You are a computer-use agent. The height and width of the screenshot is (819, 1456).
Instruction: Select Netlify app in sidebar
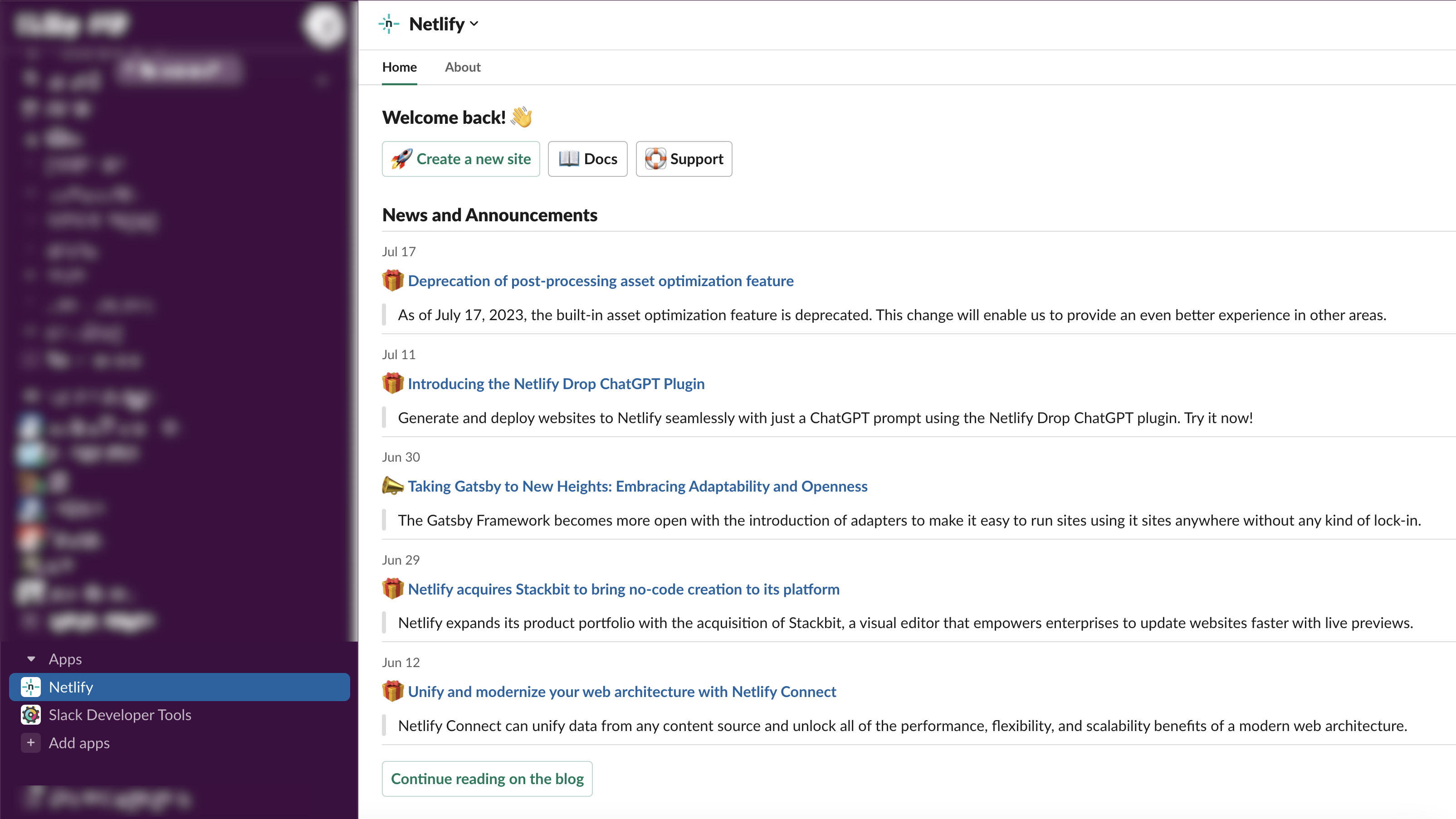click(x=180, y=687)
